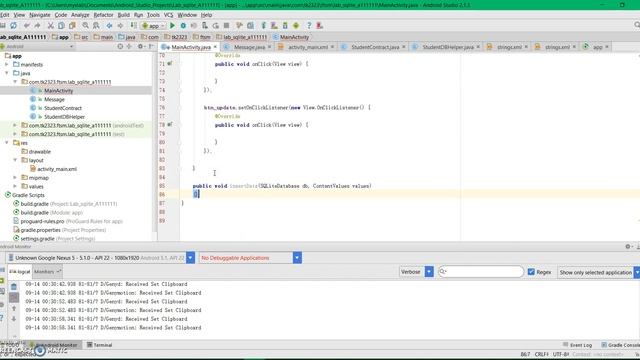Open Replace using the second magnifier icon
The height and width of the screenshot is (360, 640).
(96, 26)
